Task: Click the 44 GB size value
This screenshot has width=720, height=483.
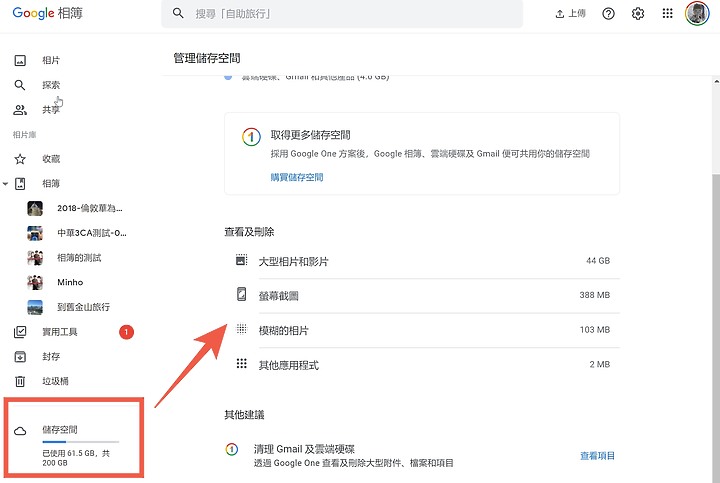Action: (598, 261)
